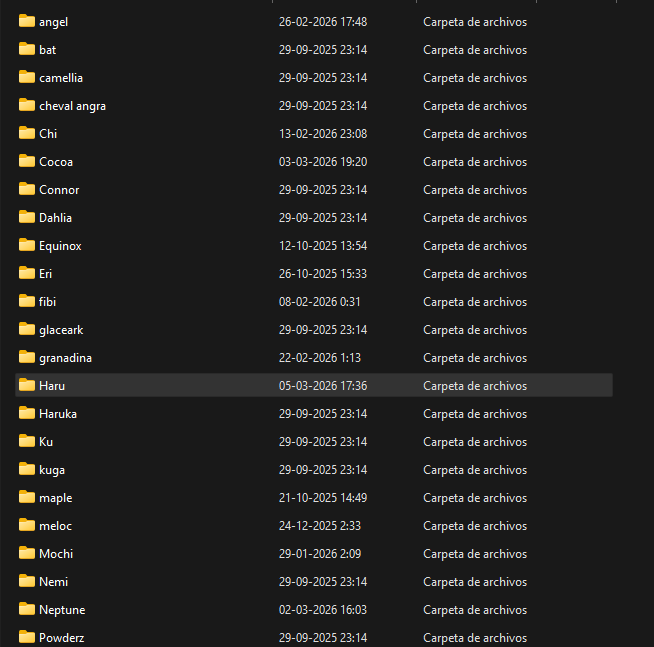Click the Cocoa folder icon
This screenshot has width=654, height=647.
27,161
